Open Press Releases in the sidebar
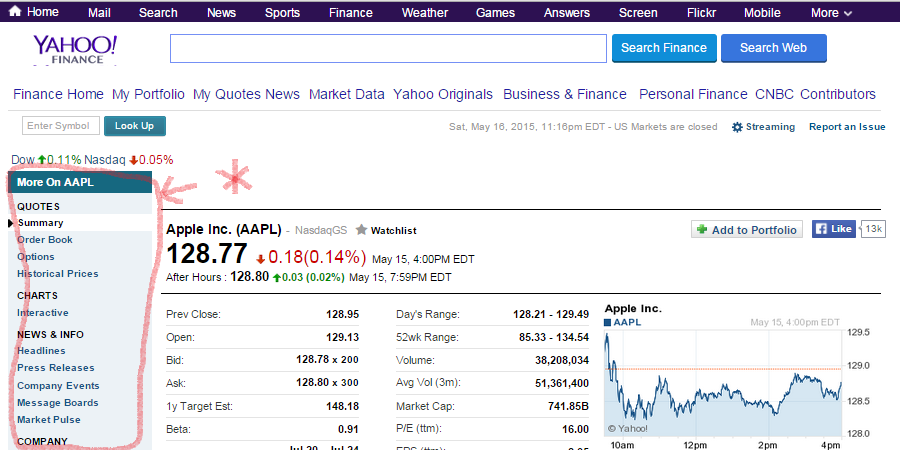This screenshot has height=450, width=900. pyautogui.click(x=56, y=367)
